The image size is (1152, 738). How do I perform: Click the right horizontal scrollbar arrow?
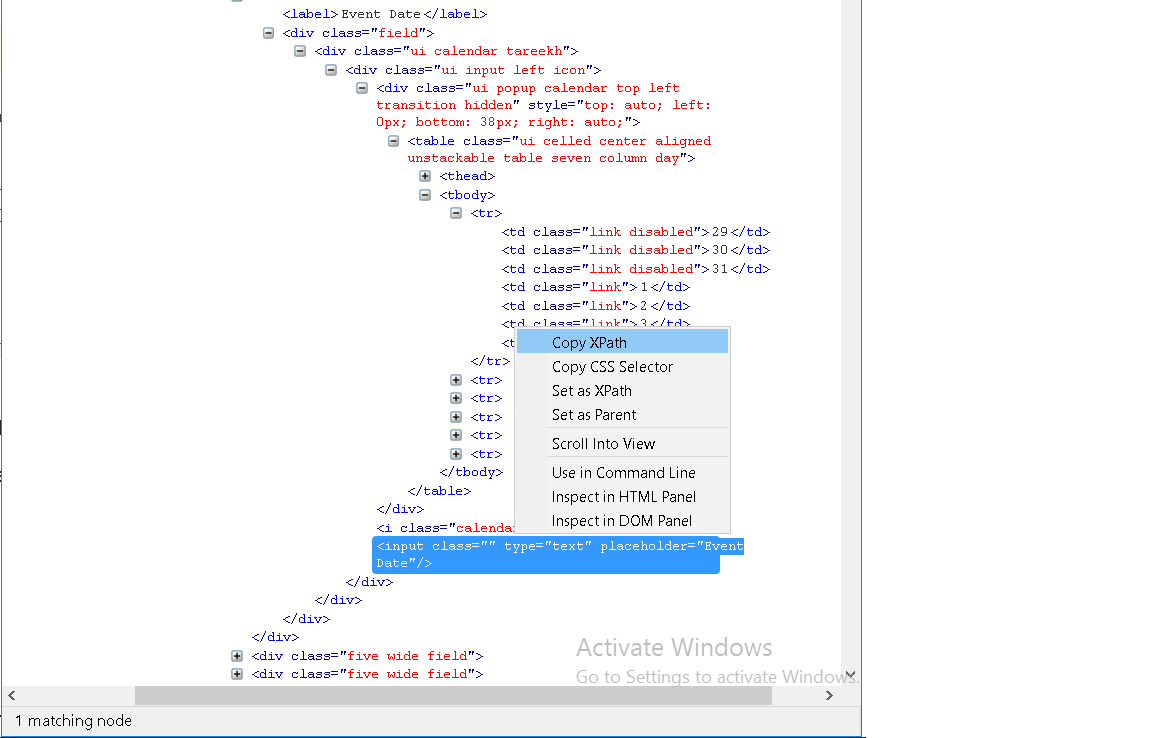click(x=829, y=695)
